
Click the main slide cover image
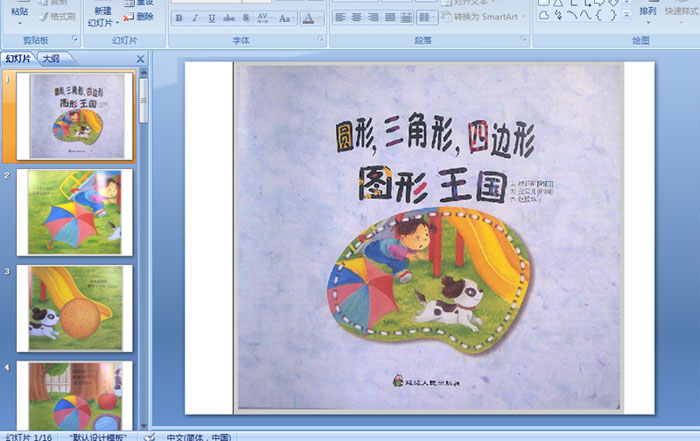428,237
